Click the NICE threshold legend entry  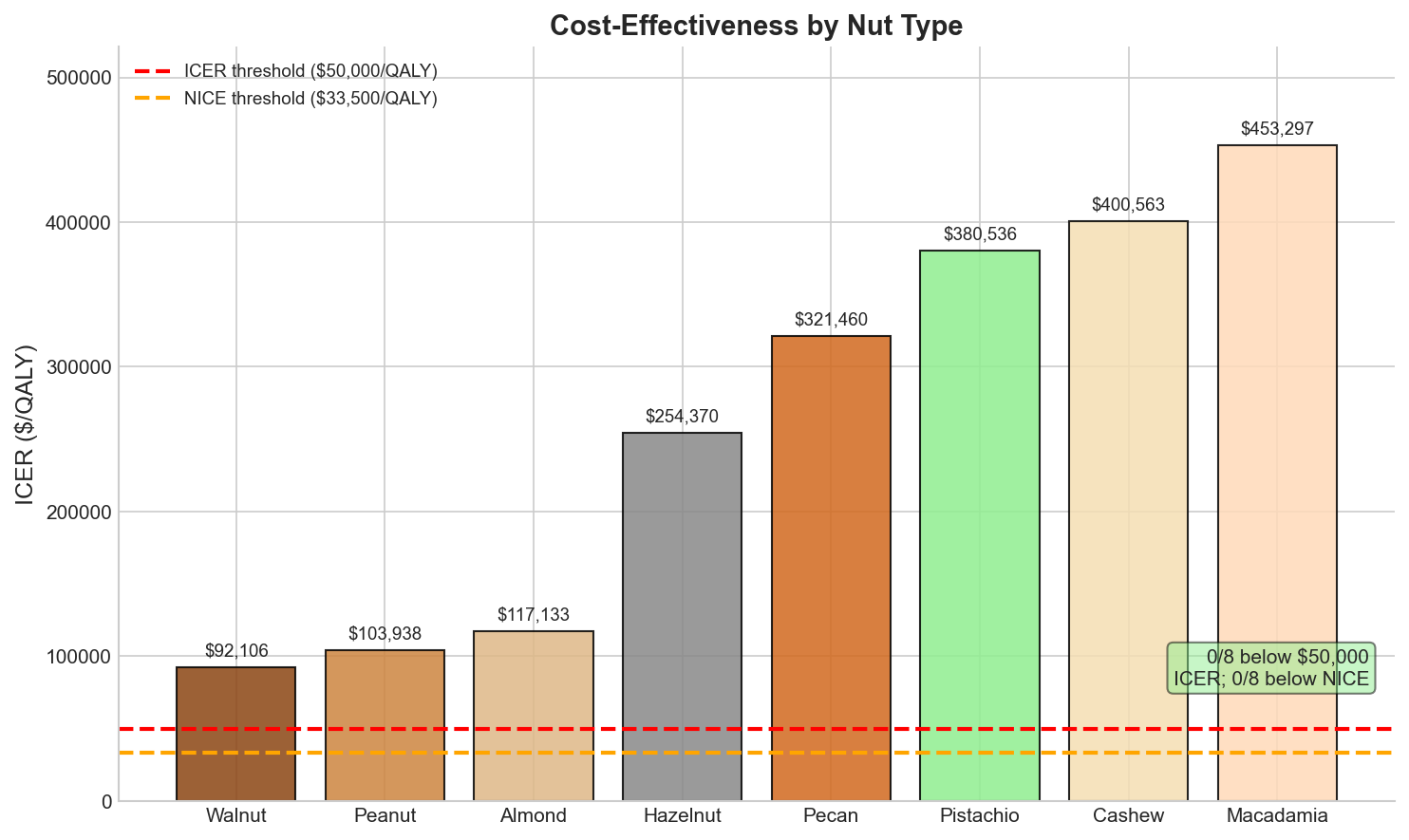point(310,99)
